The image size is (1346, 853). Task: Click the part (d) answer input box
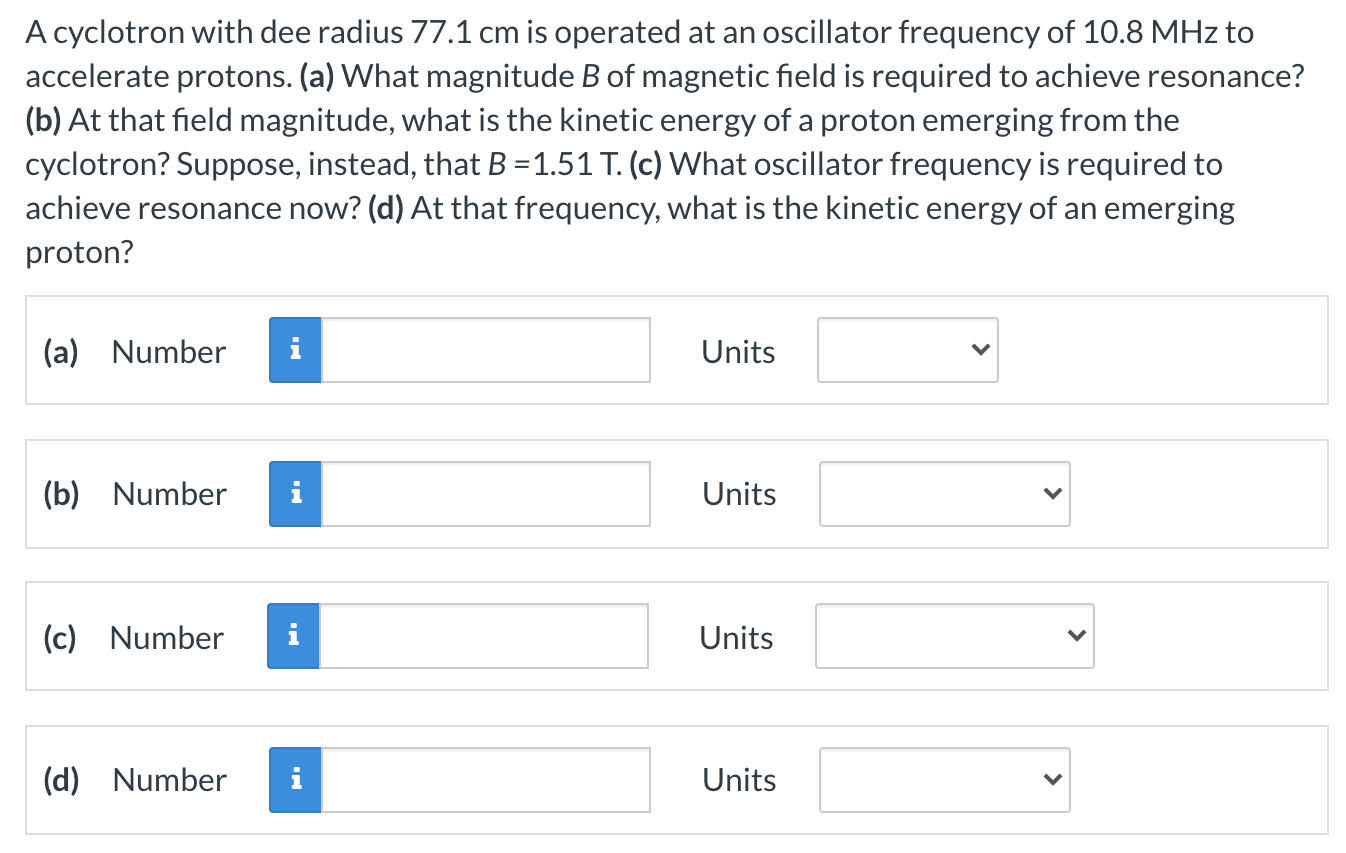point(485,779)
